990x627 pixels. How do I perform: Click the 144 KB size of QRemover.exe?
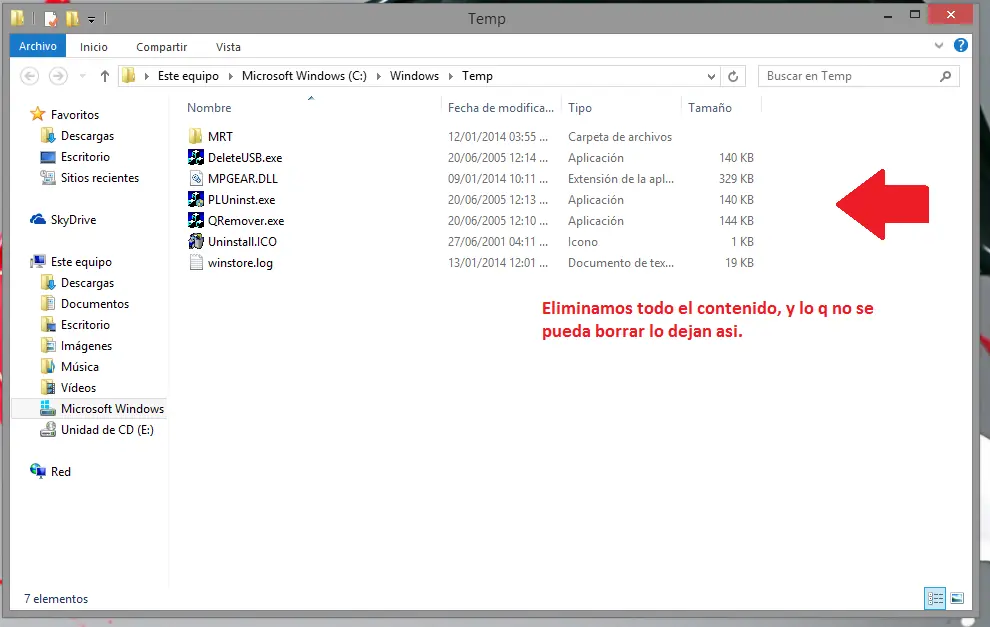point(736,220)
